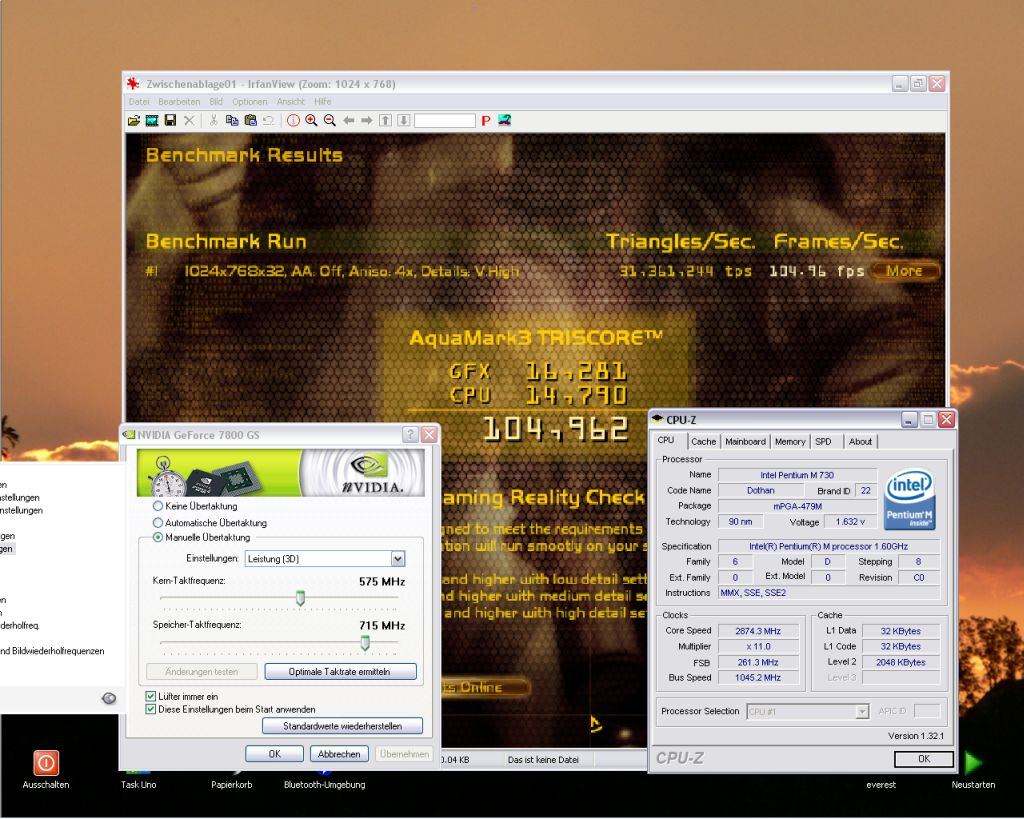Save image with the floppy disk icon

coord(170,121)
